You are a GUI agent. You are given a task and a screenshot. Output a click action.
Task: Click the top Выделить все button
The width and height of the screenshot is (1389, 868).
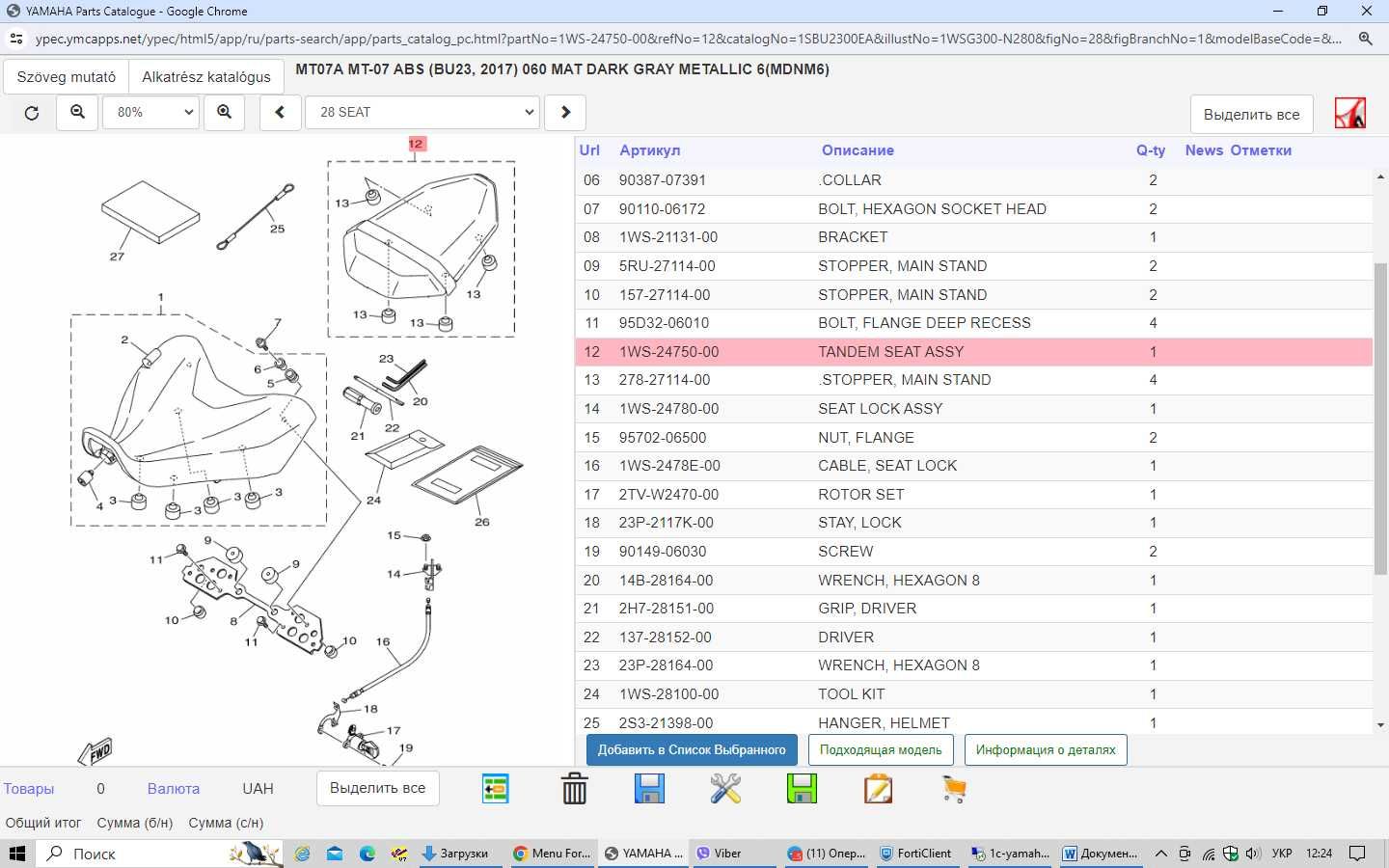(1251, 114)
